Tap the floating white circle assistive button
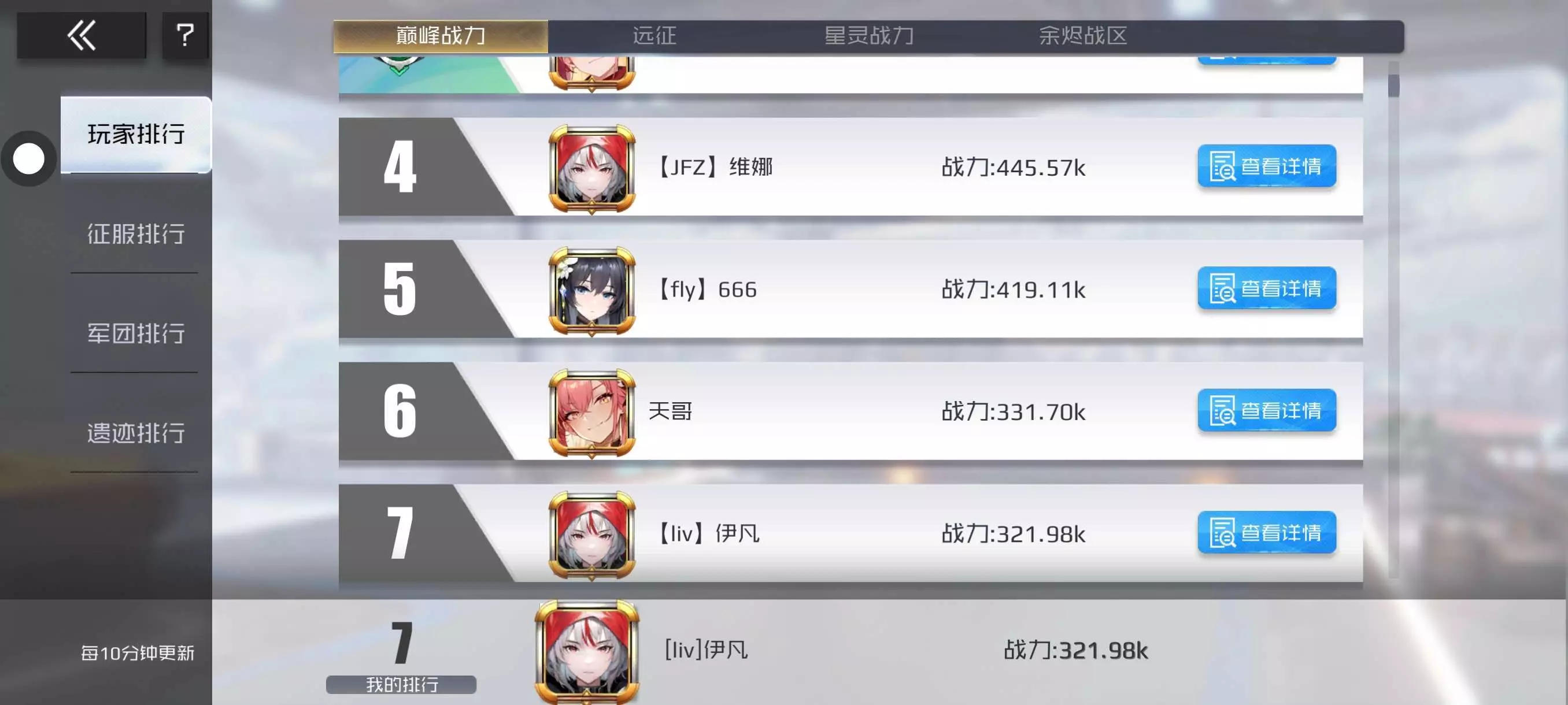 click(x=28, y=159)
